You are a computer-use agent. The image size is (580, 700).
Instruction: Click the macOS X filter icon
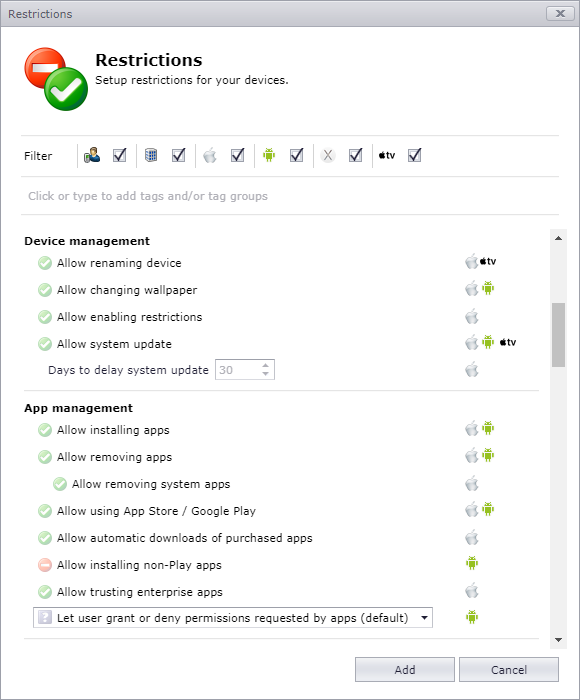click(x=328, y=155)
